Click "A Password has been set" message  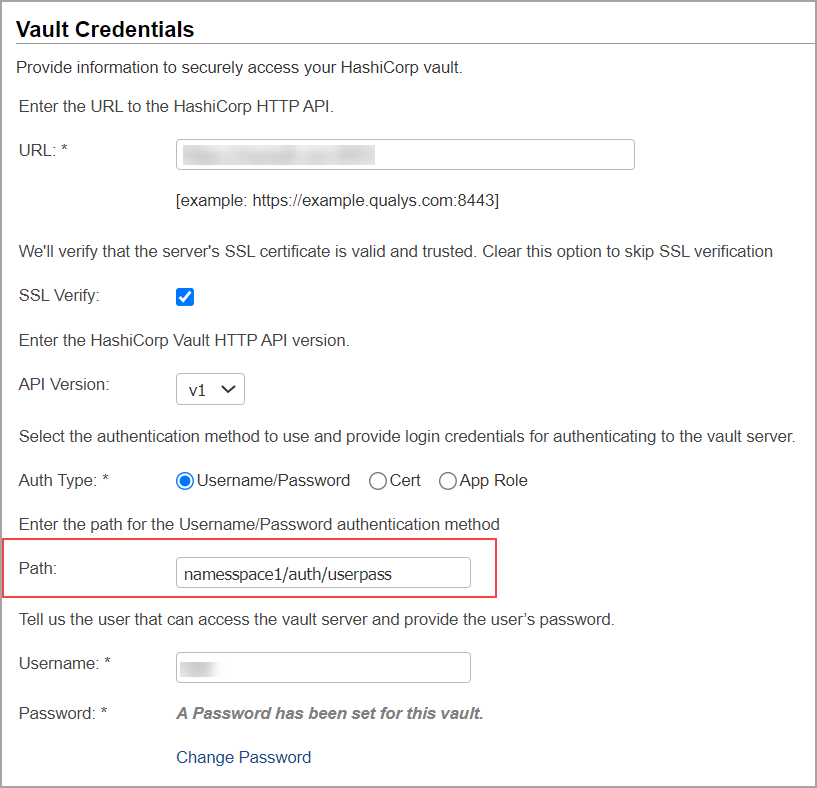(330, 713)
